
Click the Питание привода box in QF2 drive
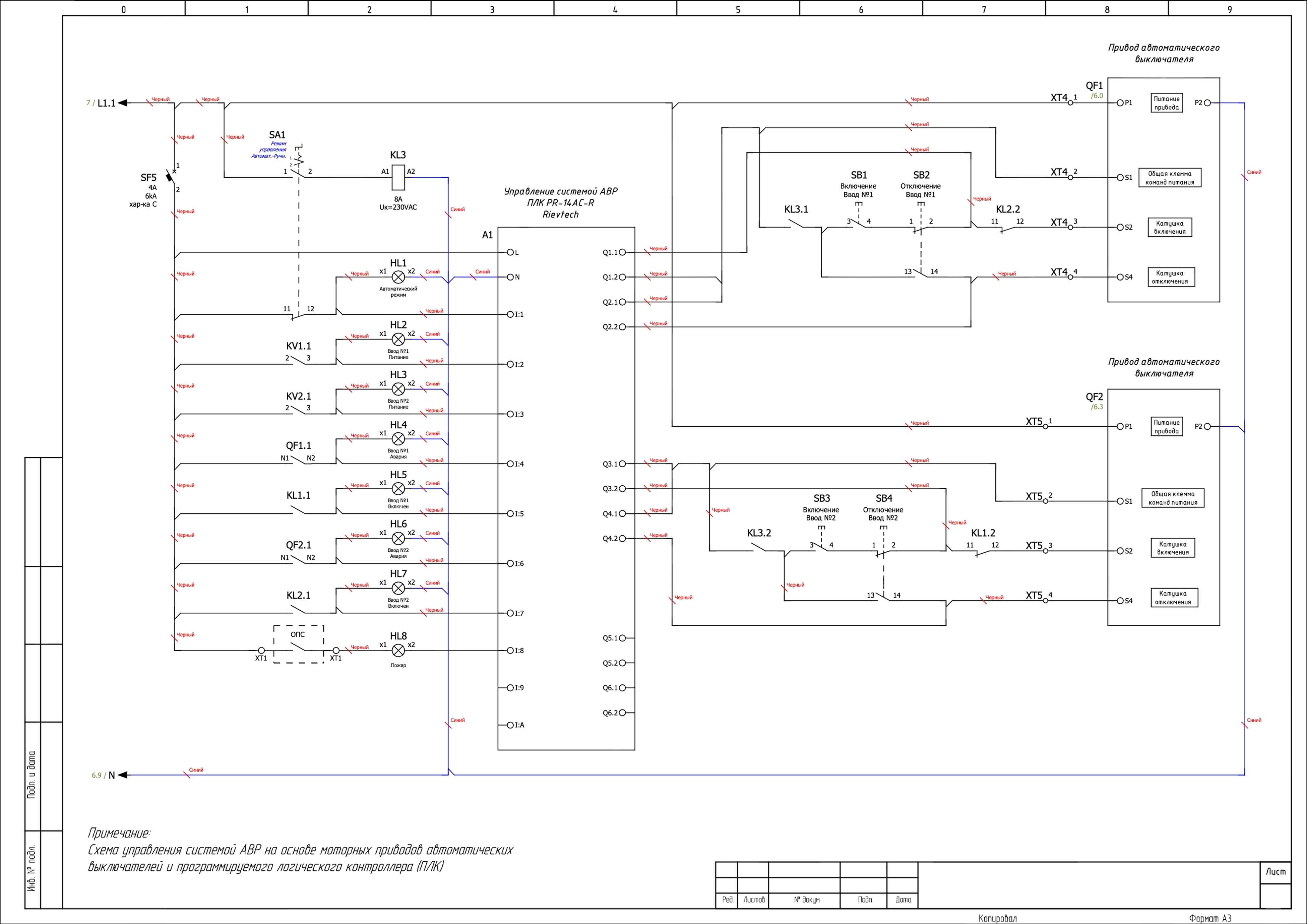tap(1166, 426)
